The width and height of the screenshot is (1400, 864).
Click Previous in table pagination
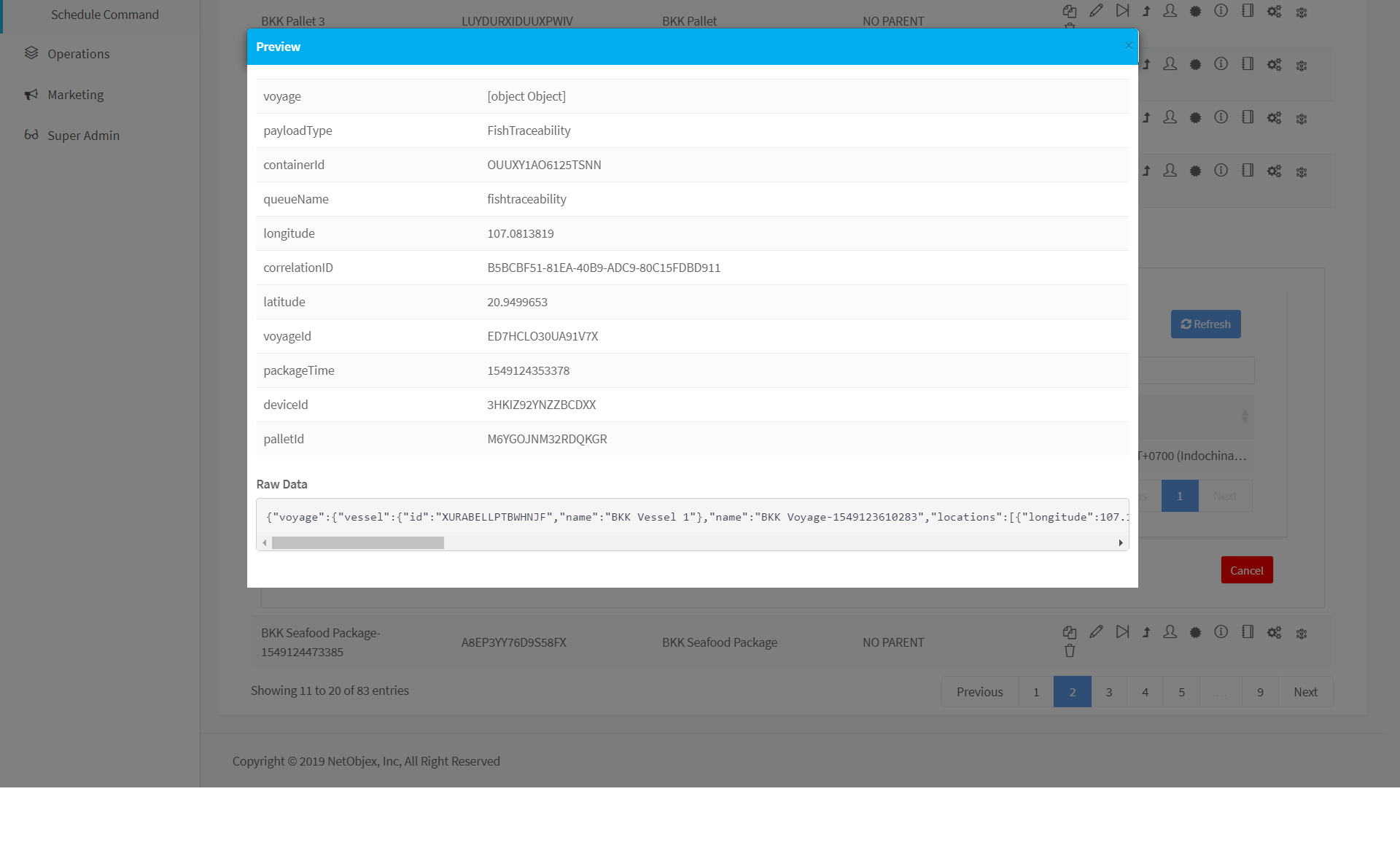click(x=979, y=692)
